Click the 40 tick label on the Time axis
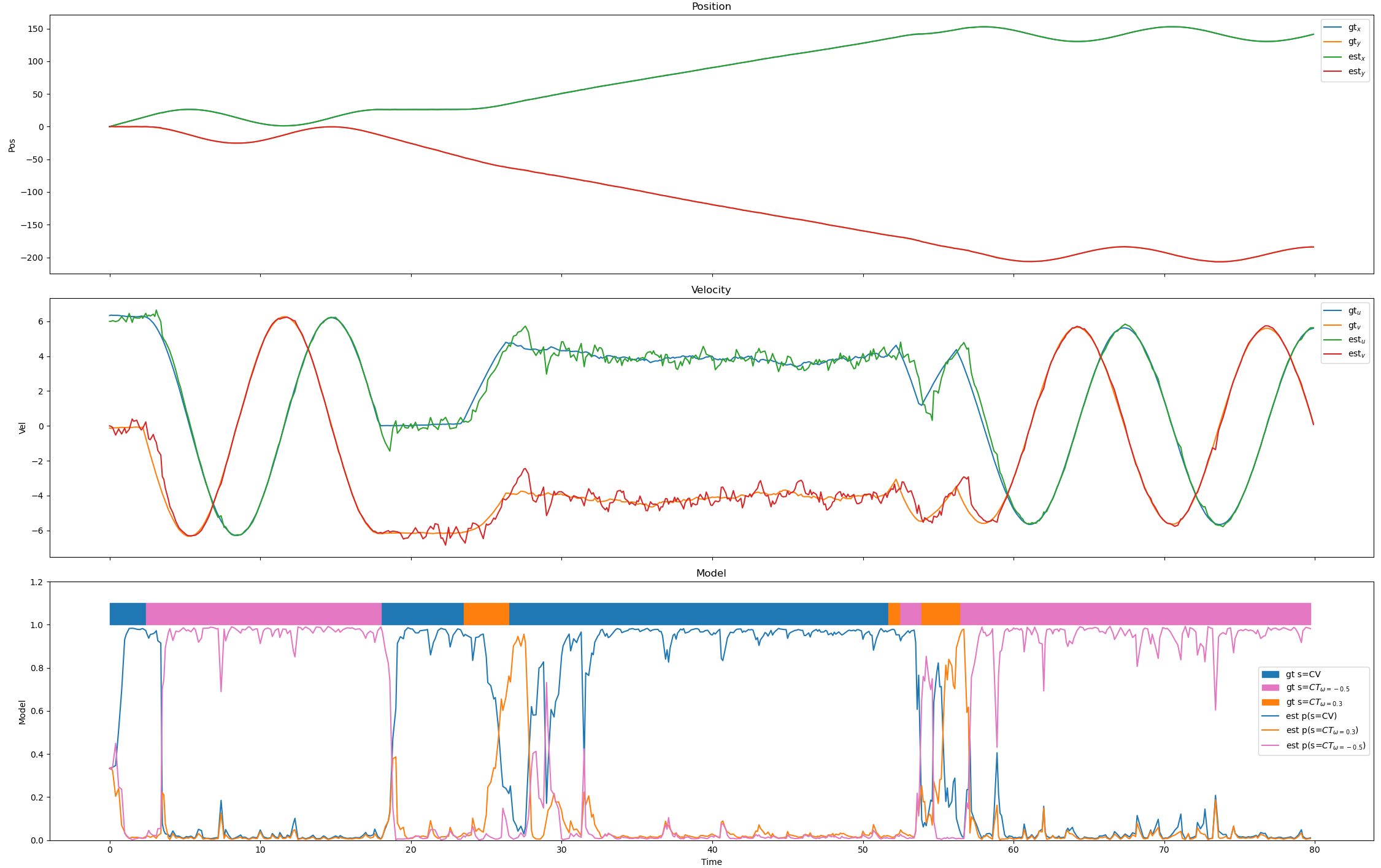This screenshot has width=1381, height=868. [x=712, y=850]
